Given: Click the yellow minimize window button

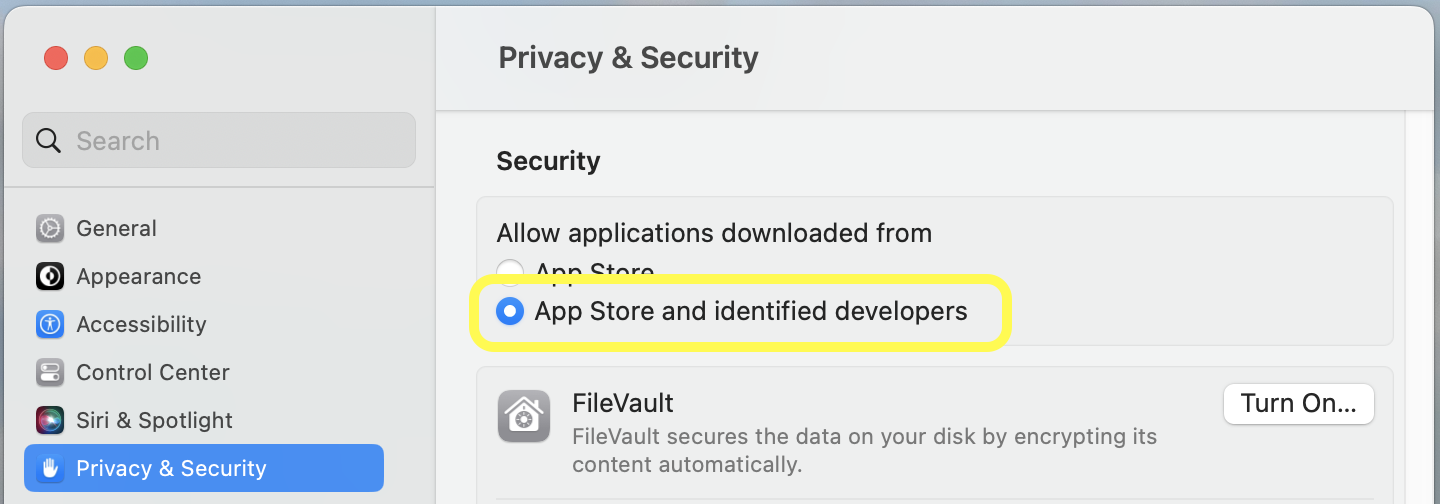Looking at the screenshot, I should (96, 58).
